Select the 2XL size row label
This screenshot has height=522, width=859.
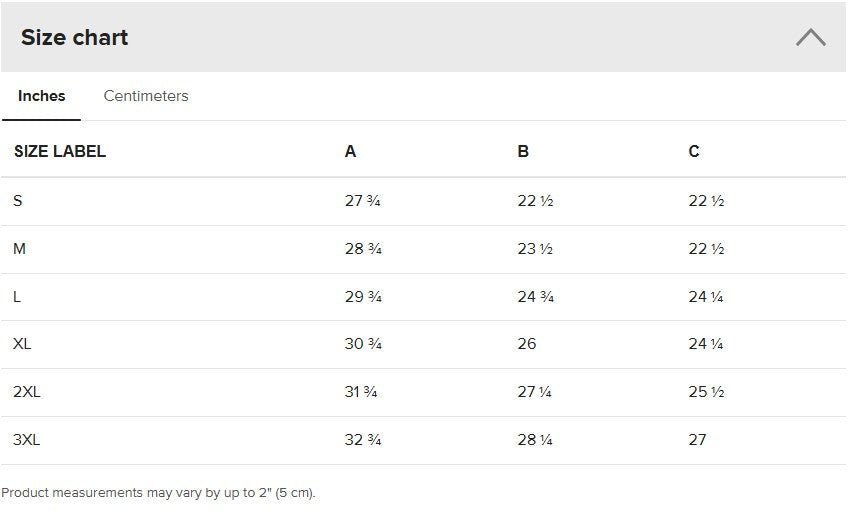[27, 392]
